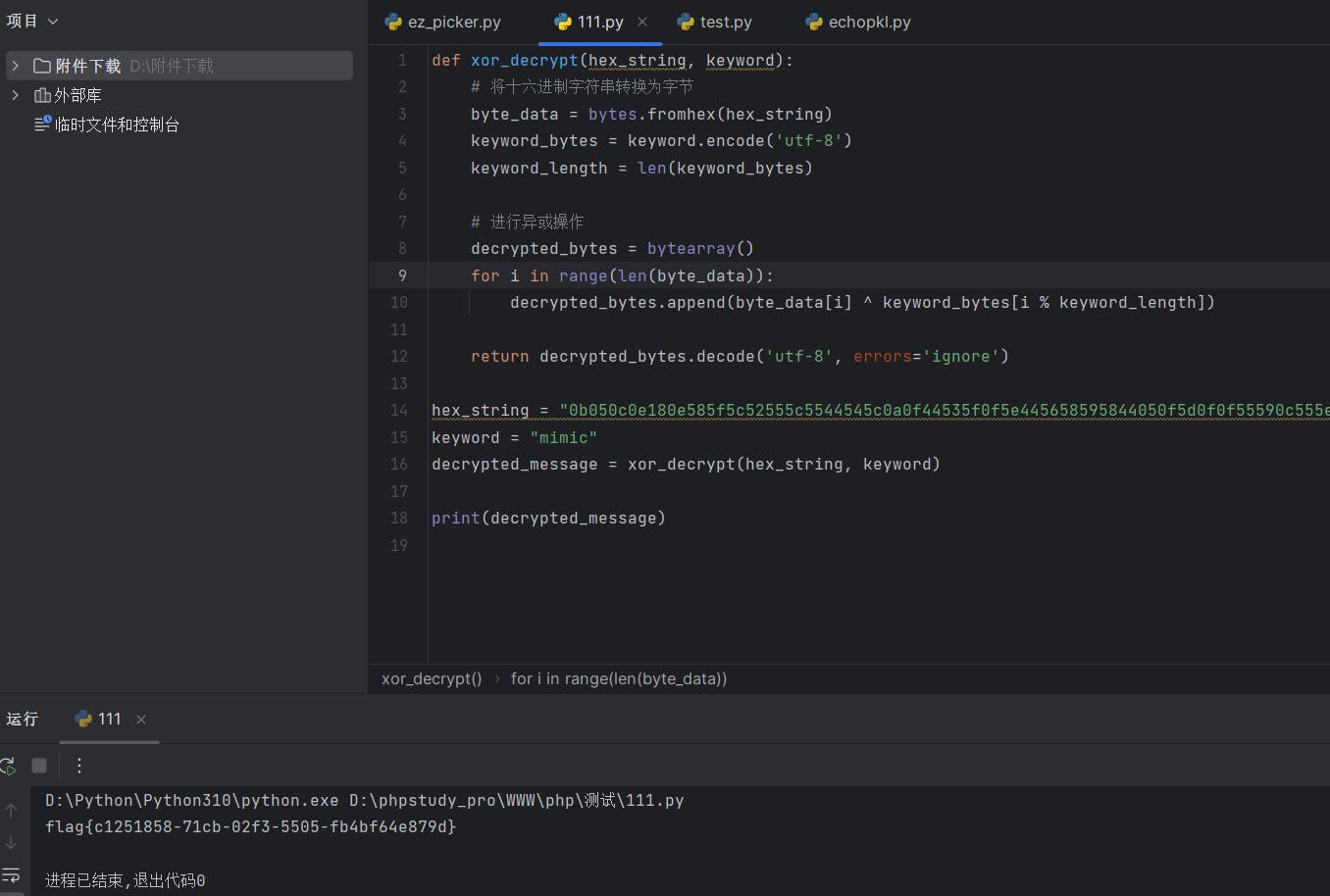Open the 项目 view dropdown
The width and height of the screenshot is (1330, 896).
click(32, 22)
